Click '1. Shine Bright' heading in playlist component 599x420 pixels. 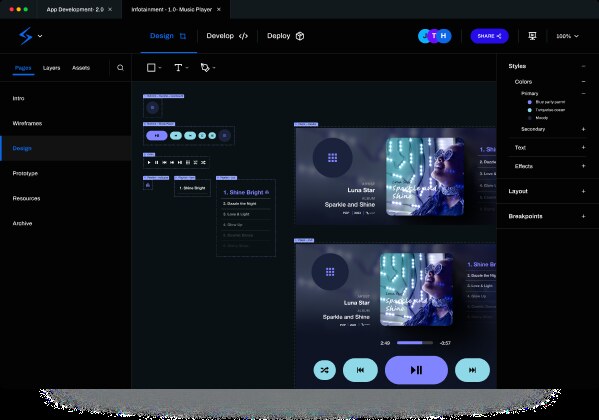[x=243, y=192]
